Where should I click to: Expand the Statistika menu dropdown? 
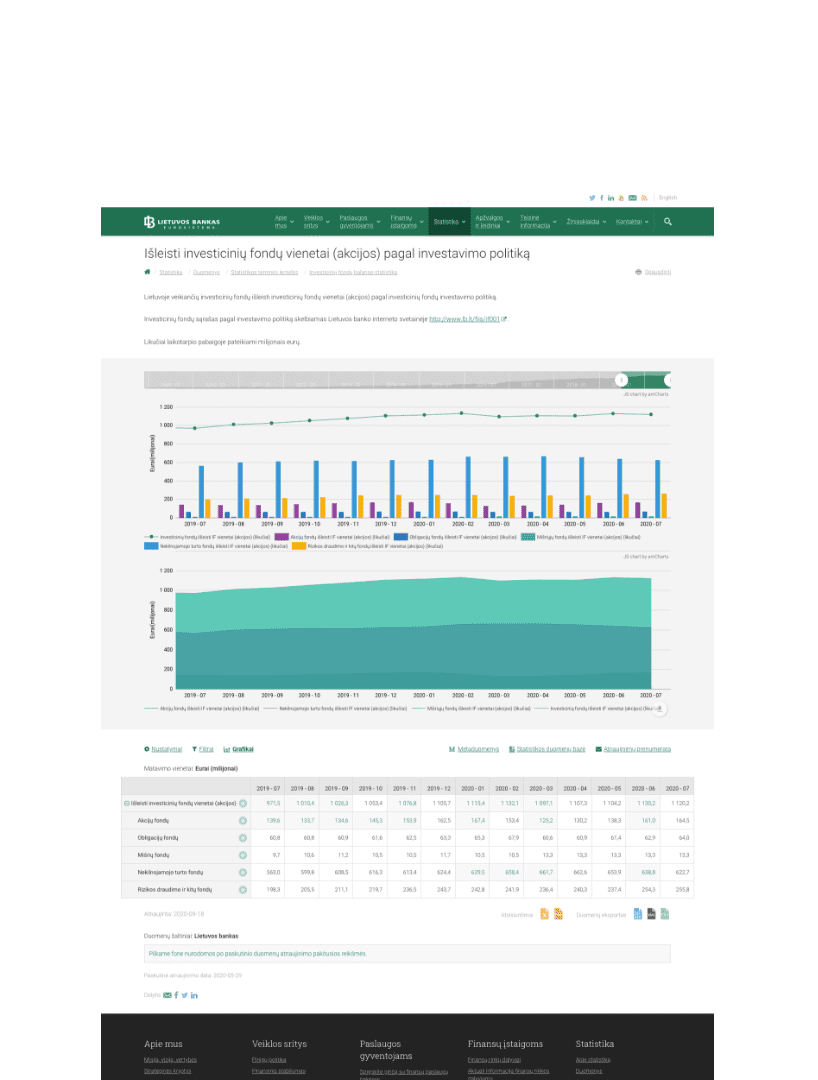pos(450,222)
